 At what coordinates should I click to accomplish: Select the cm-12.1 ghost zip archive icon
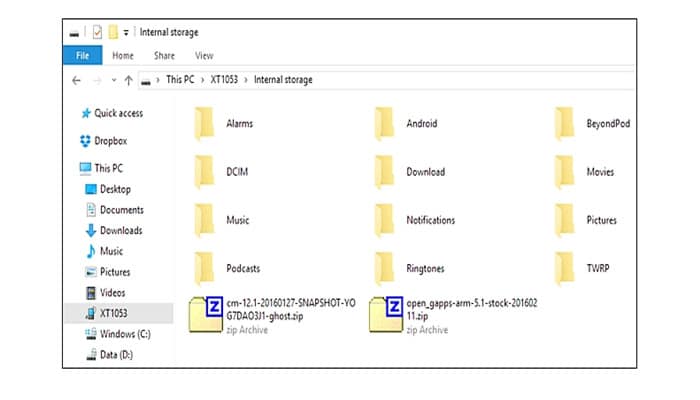tap(205, 314)
